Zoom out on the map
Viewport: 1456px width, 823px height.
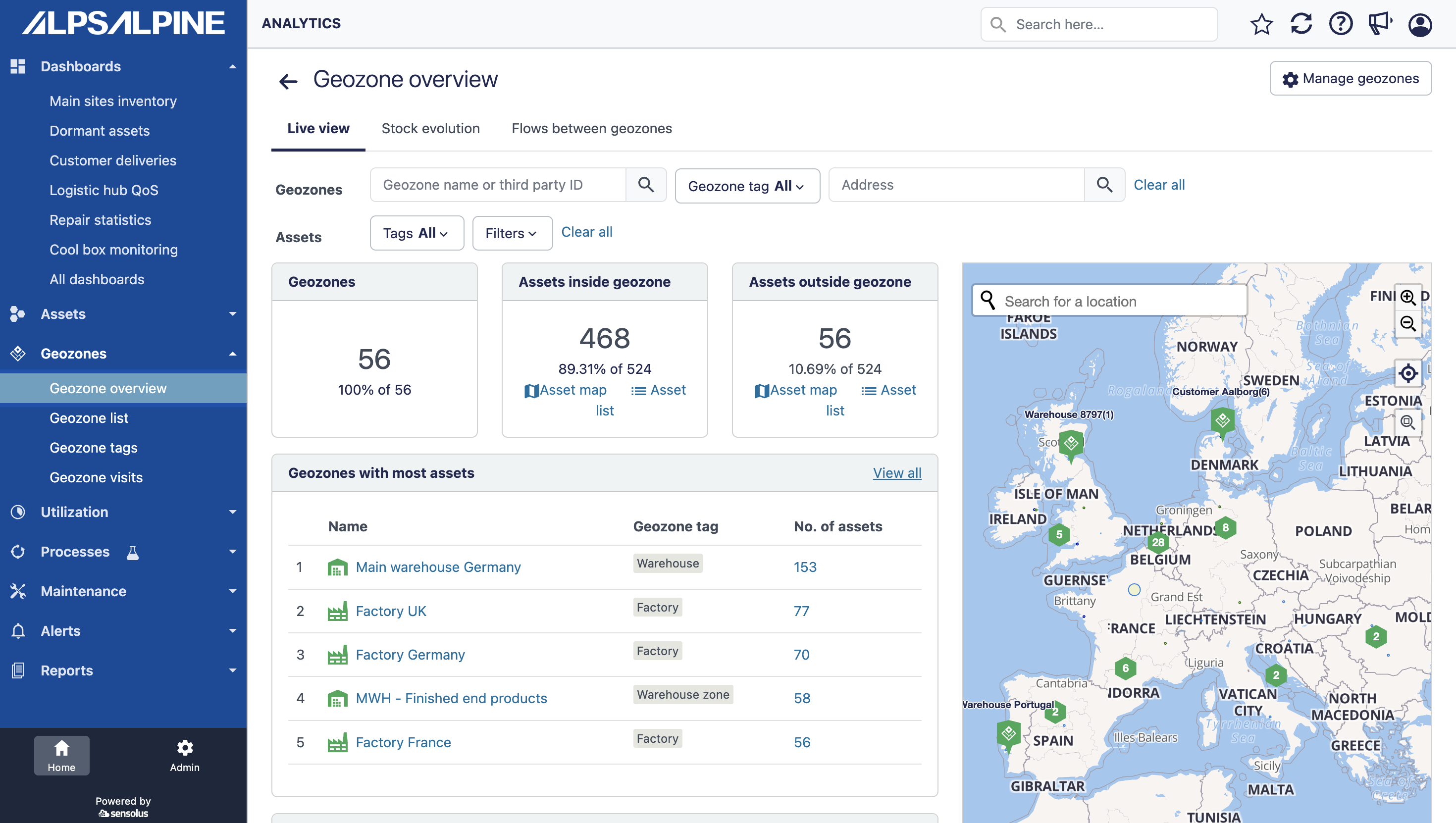click(x=1407, y=324)
